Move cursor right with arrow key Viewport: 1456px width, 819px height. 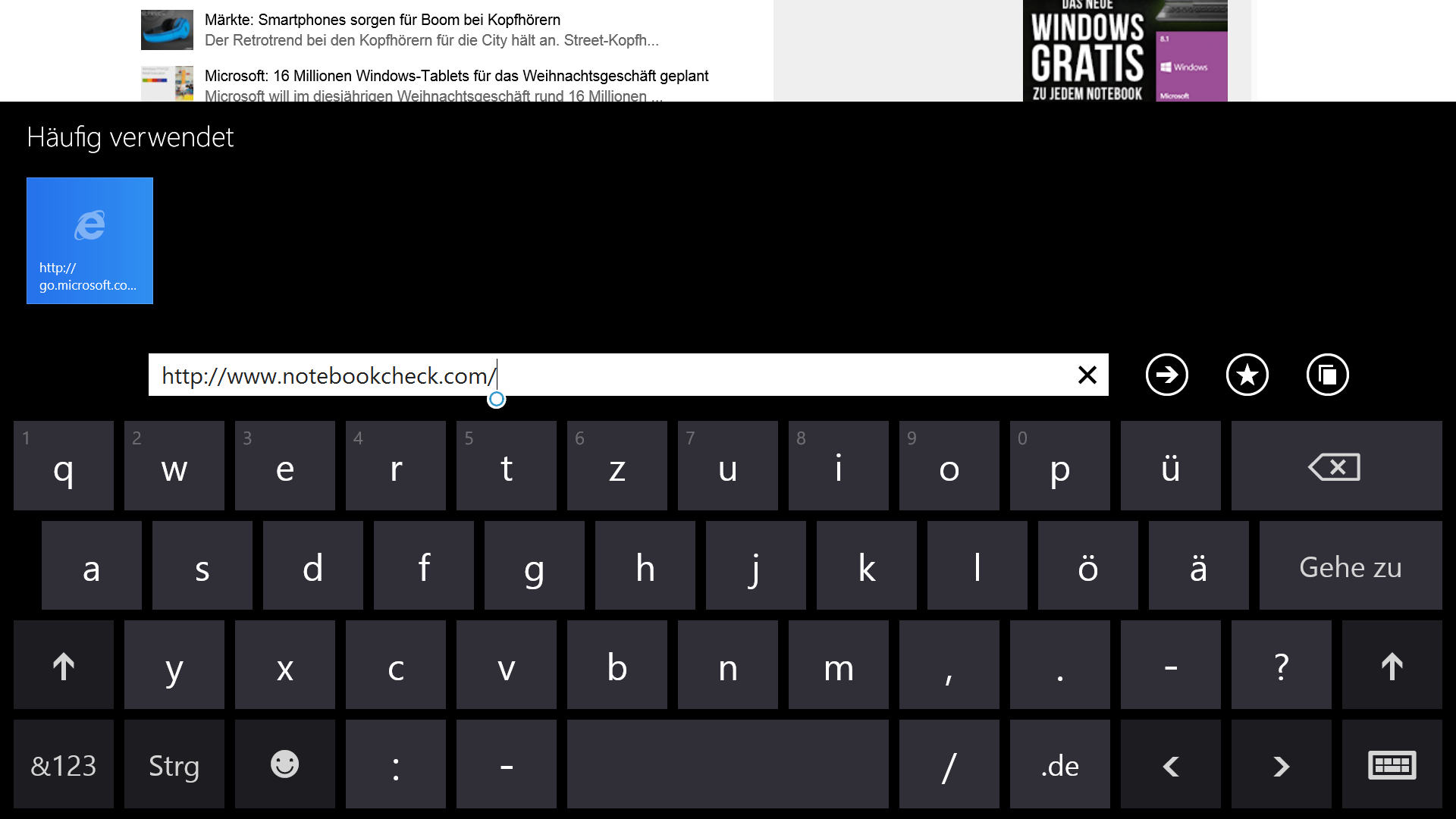pos(1281,764)
